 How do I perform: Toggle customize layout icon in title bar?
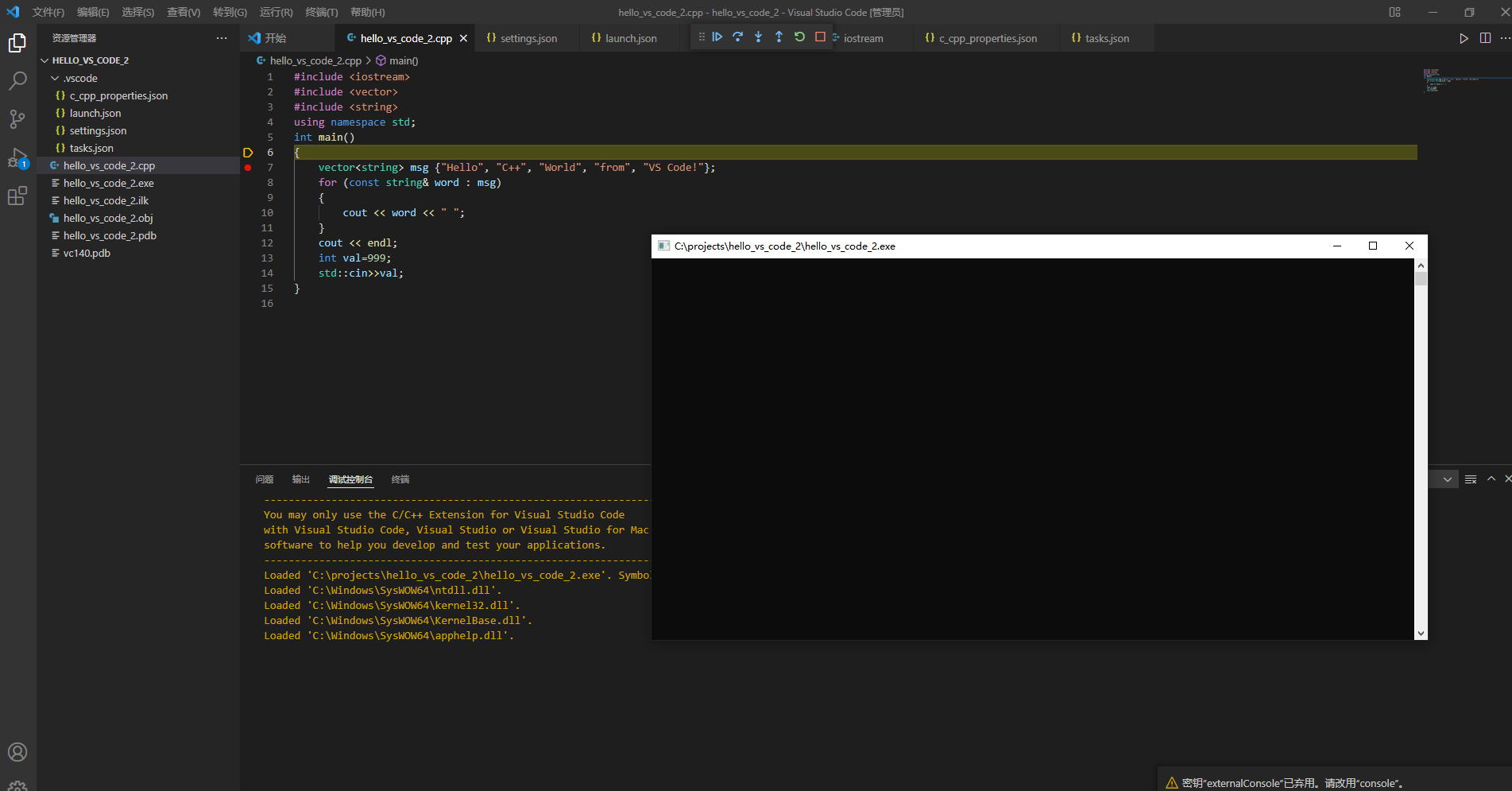1394,12
